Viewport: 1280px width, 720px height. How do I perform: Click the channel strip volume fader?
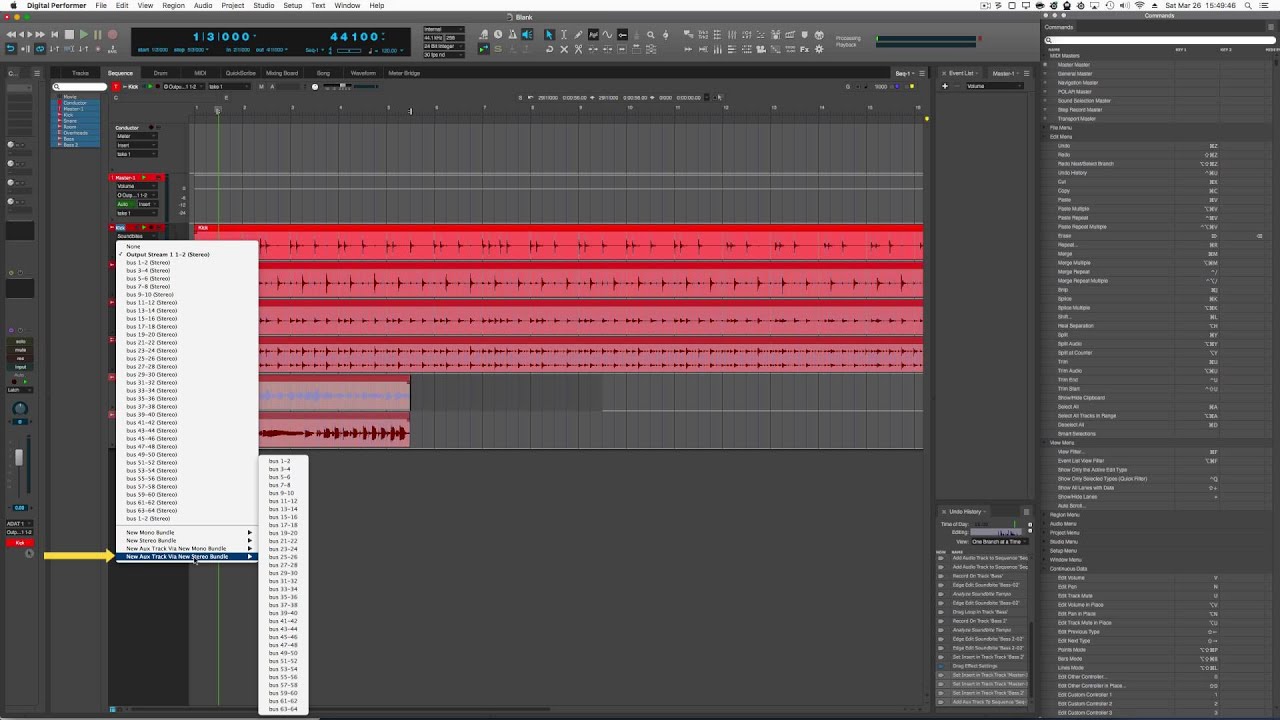click(18, 458)
